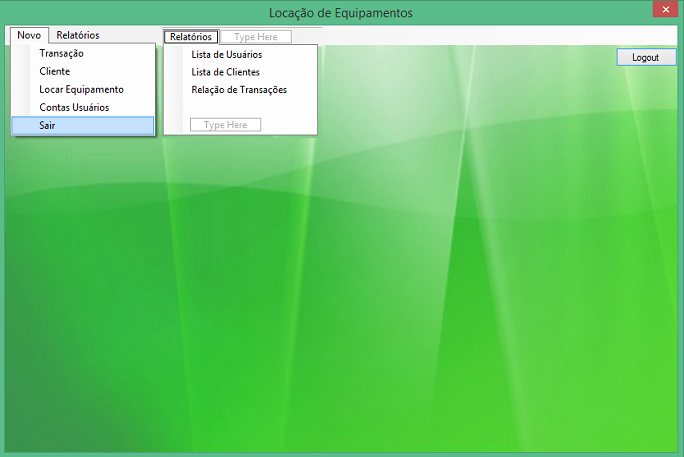Click the Type Here box beside Relatórios header
Image resolution: width=684 pixels, height=457 pixels.
256,37
